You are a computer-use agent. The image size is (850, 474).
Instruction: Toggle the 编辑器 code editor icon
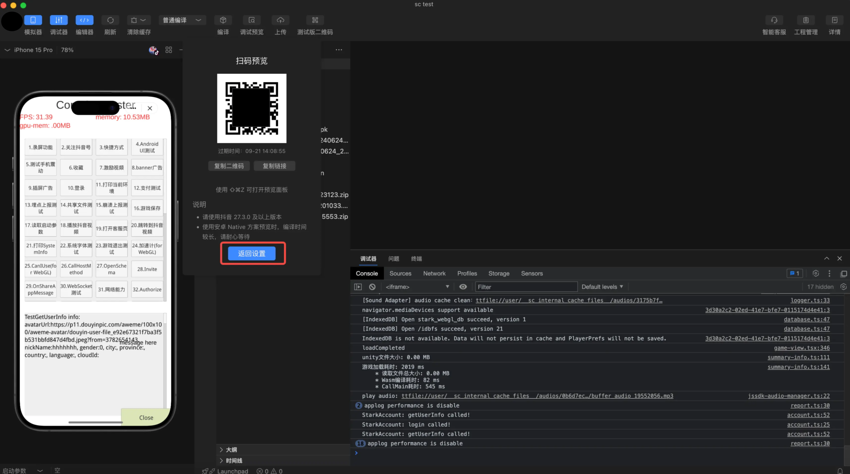[x=84, y=20]
